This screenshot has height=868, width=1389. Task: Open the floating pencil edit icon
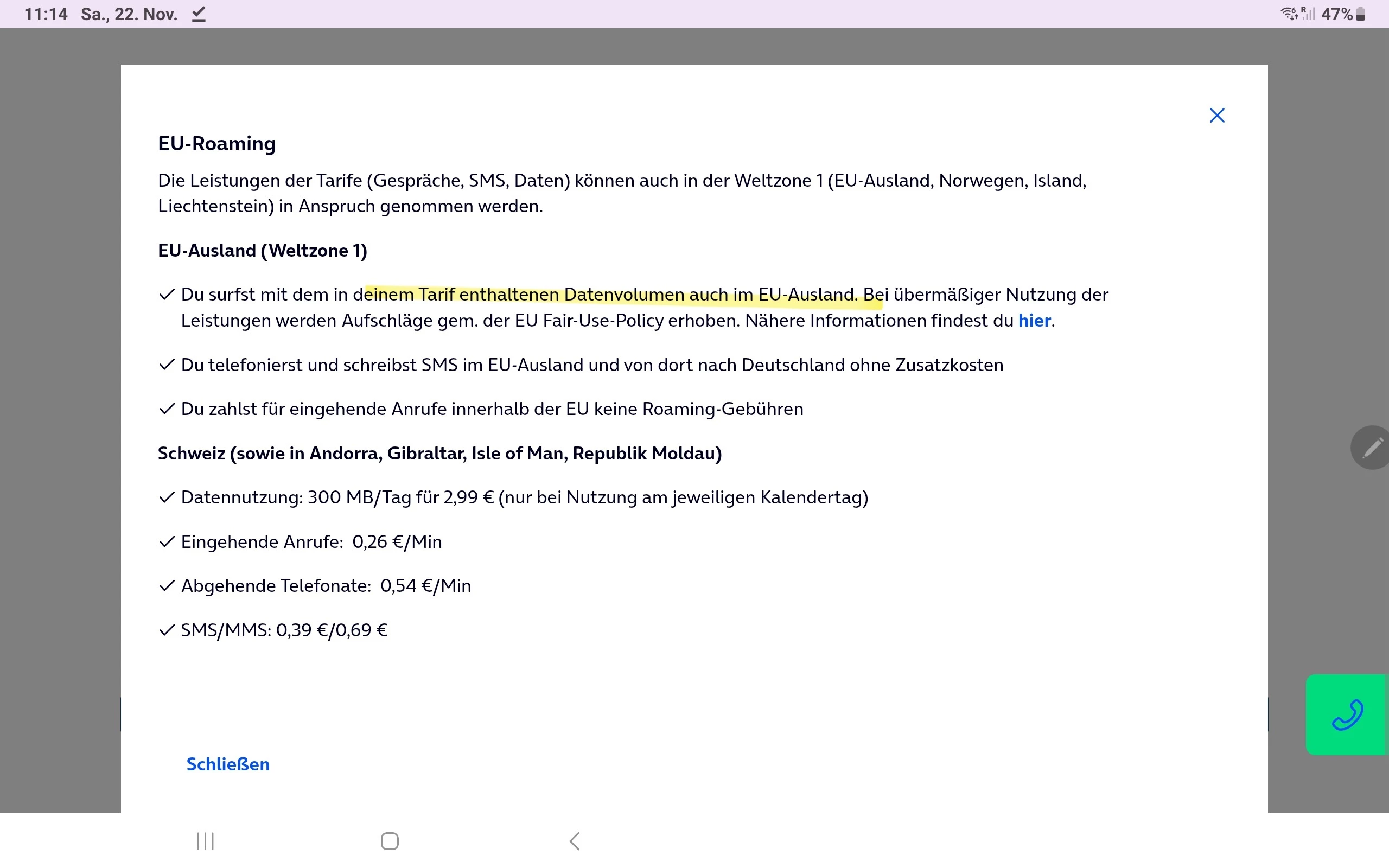(x=1372, y=448)
